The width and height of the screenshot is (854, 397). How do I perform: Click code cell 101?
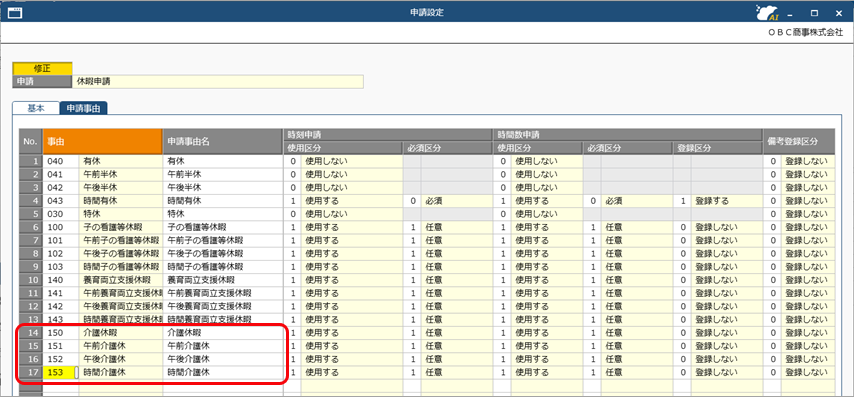[x=61, y=240]
